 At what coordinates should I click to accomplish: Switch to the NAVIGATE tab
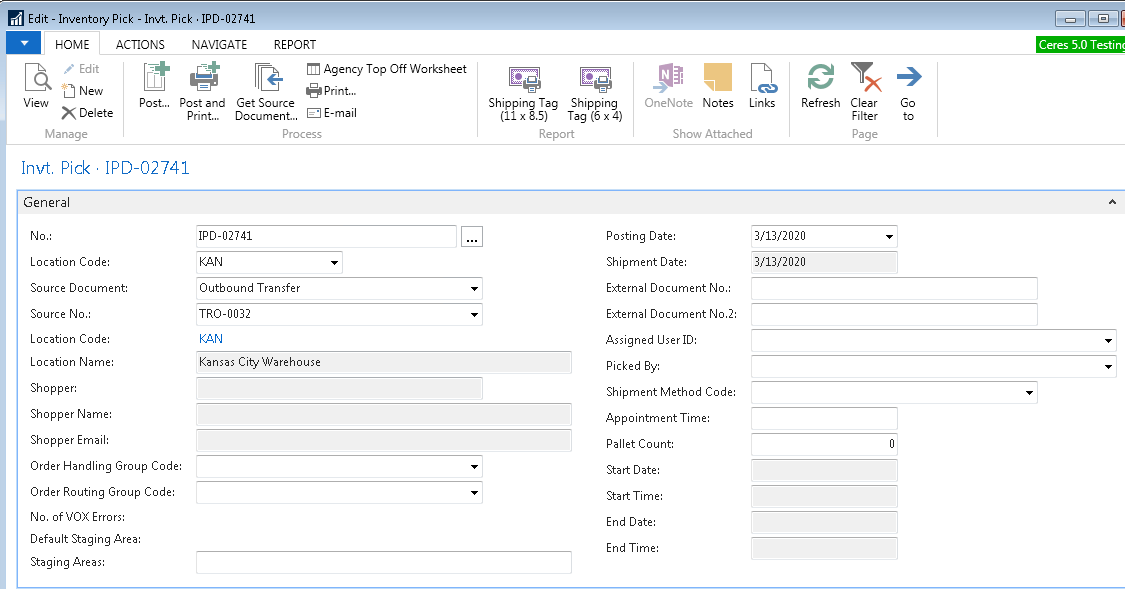click(219, 44)
